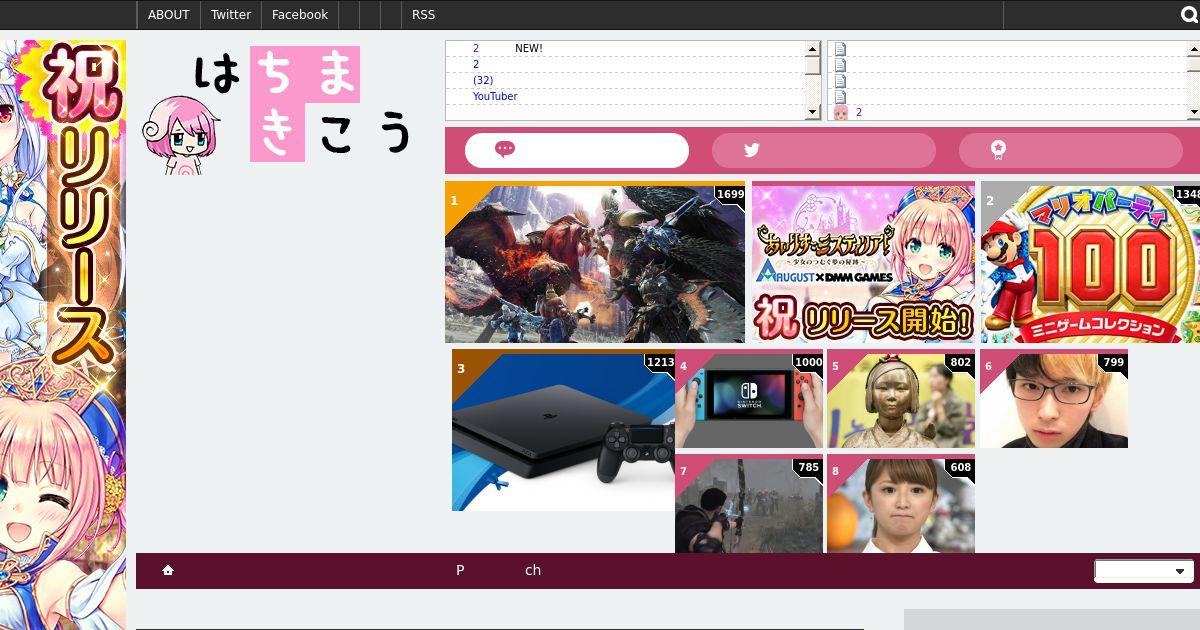Click the 799 comment count badge

click(x=1113, y=363)
